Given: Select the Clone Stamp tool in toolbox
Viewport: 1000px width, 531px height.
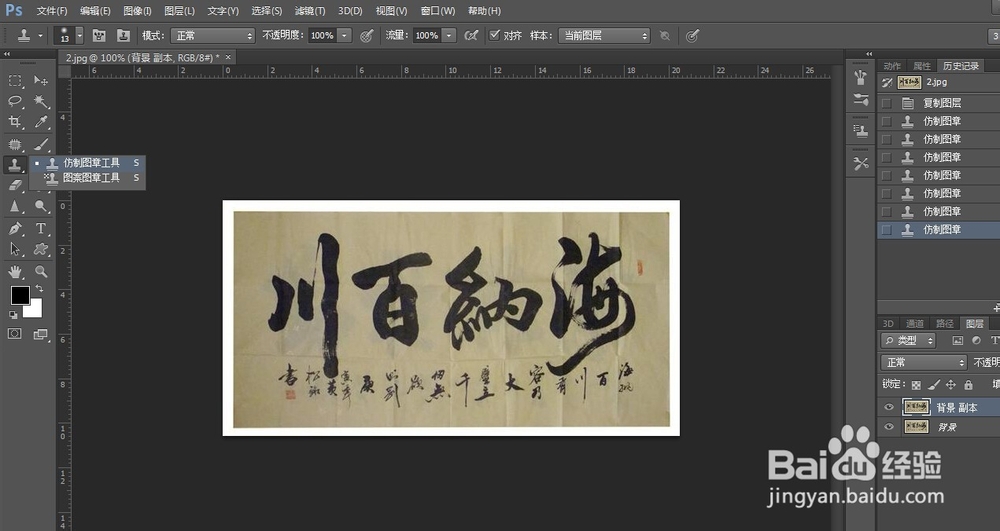Looking at the screenshot, I should [15, 164].
